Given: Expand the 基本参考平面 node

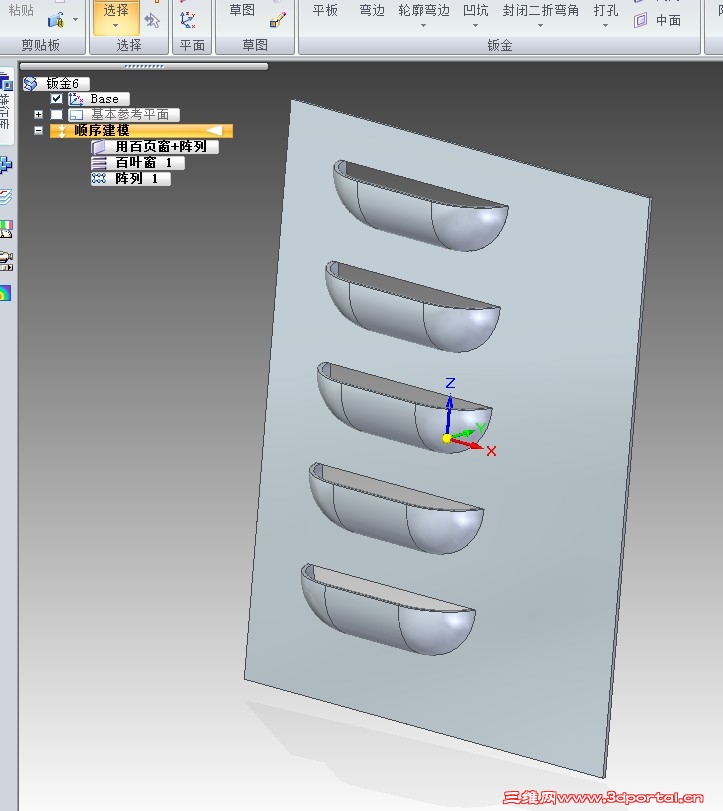Looking at the screenshot, I should (x=38, y=114).
